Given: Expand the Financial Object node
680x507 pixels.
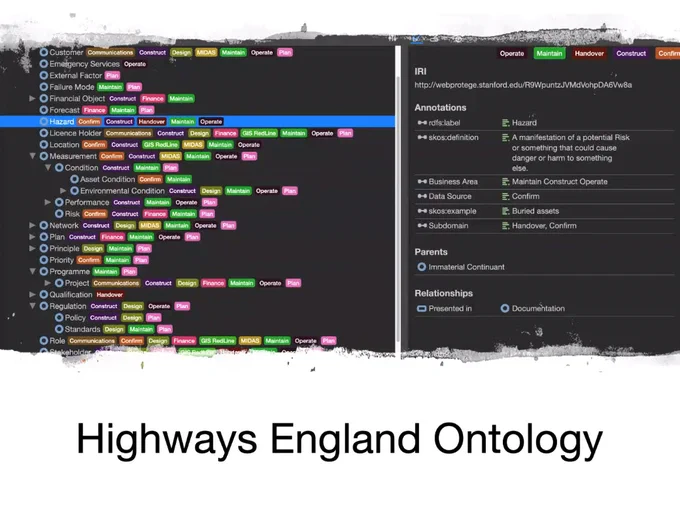Looking at the screenshot, I should [32, 98].
